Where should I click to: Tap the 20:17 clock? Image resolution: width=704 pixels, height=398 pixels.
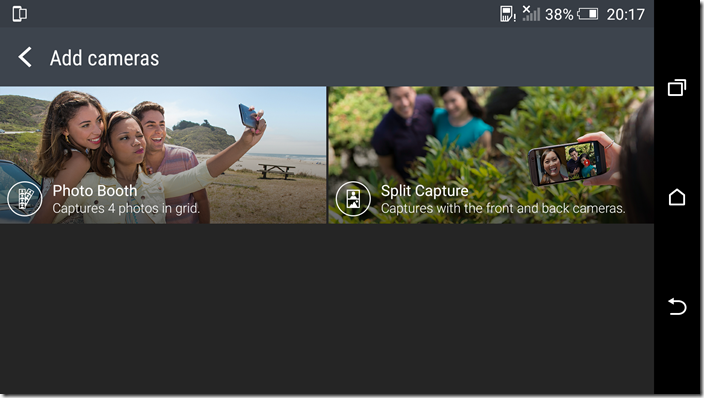point(625,14)
